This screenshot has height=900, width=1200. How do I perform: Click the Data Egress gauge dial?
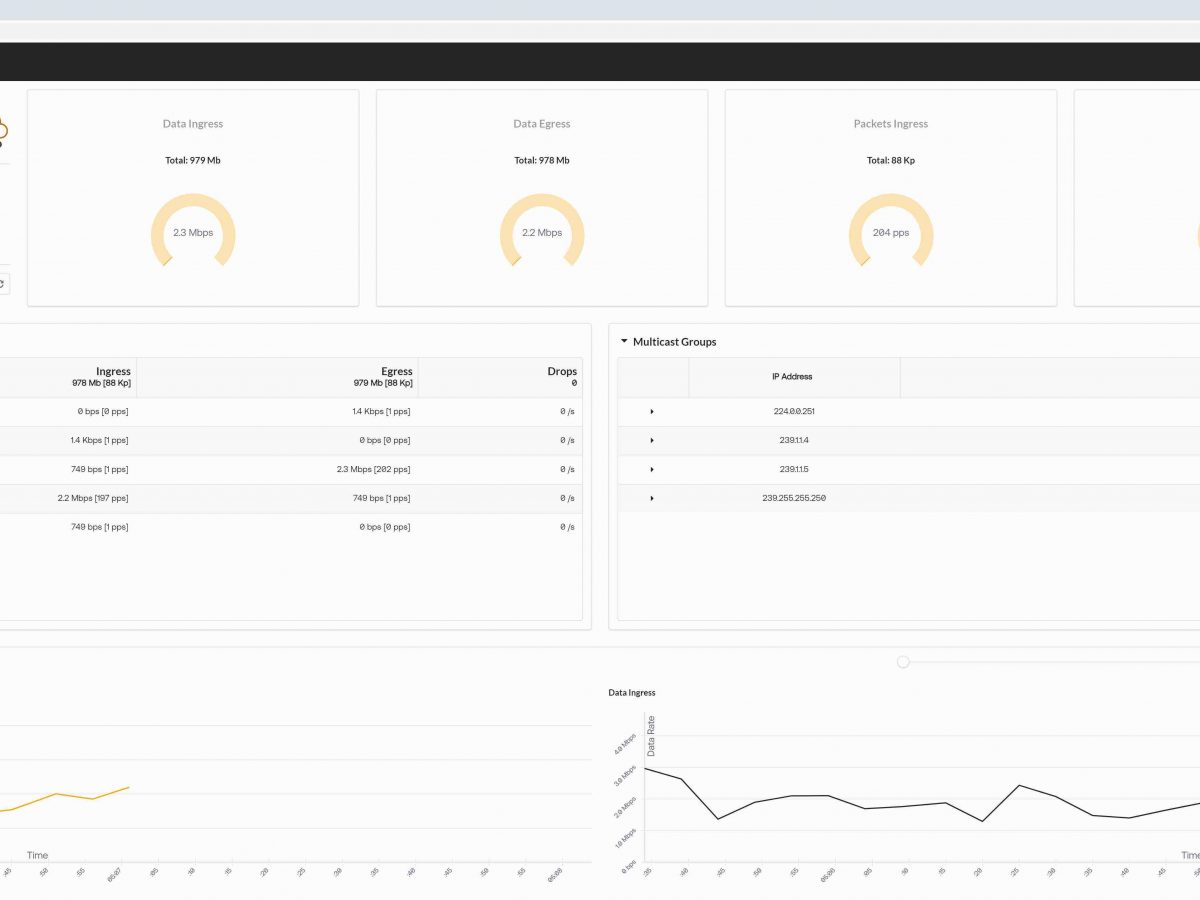coord(542,232)
